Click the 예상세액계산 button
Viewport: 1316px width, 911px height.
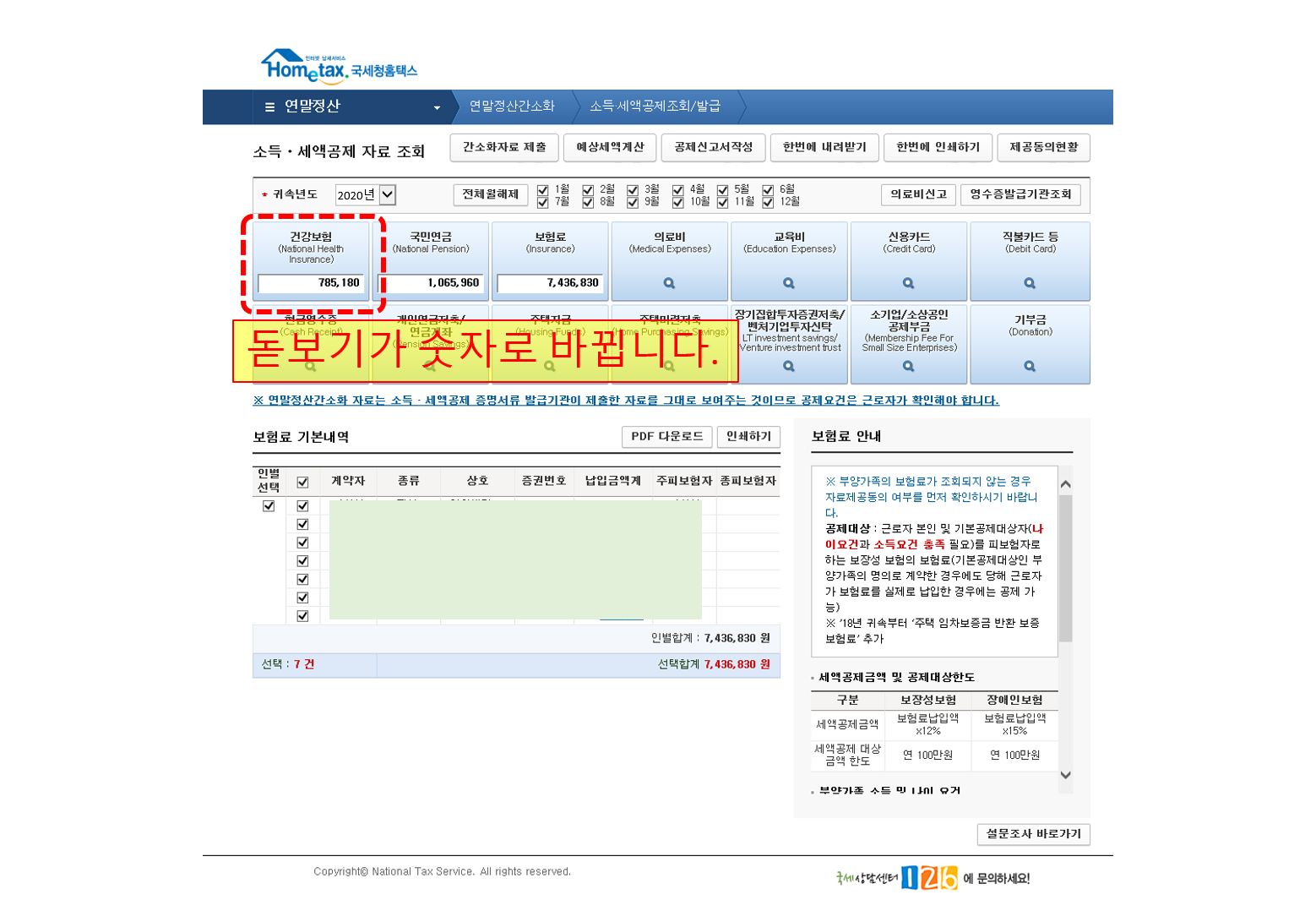[x=610, y=147]
